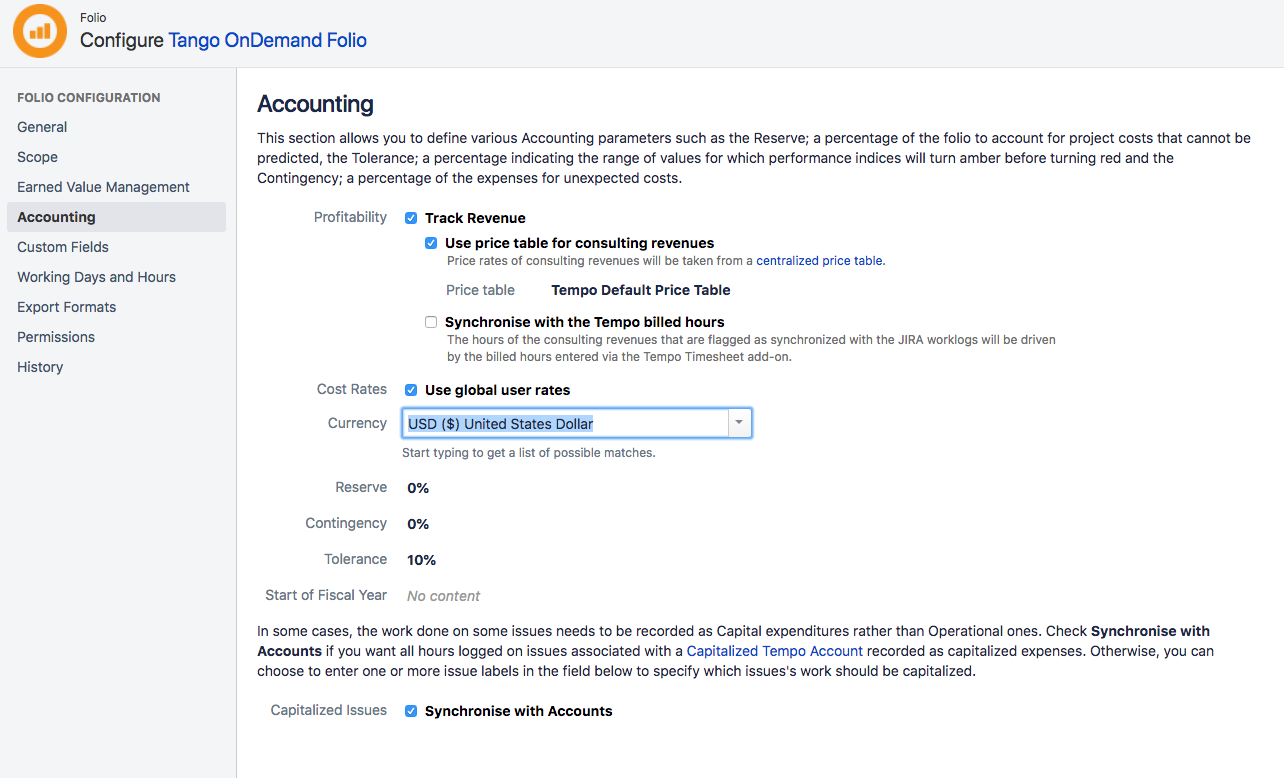Open Earned Value Management settings
The width and height of the screenshot is (1284, 778).
click(103, 187)
